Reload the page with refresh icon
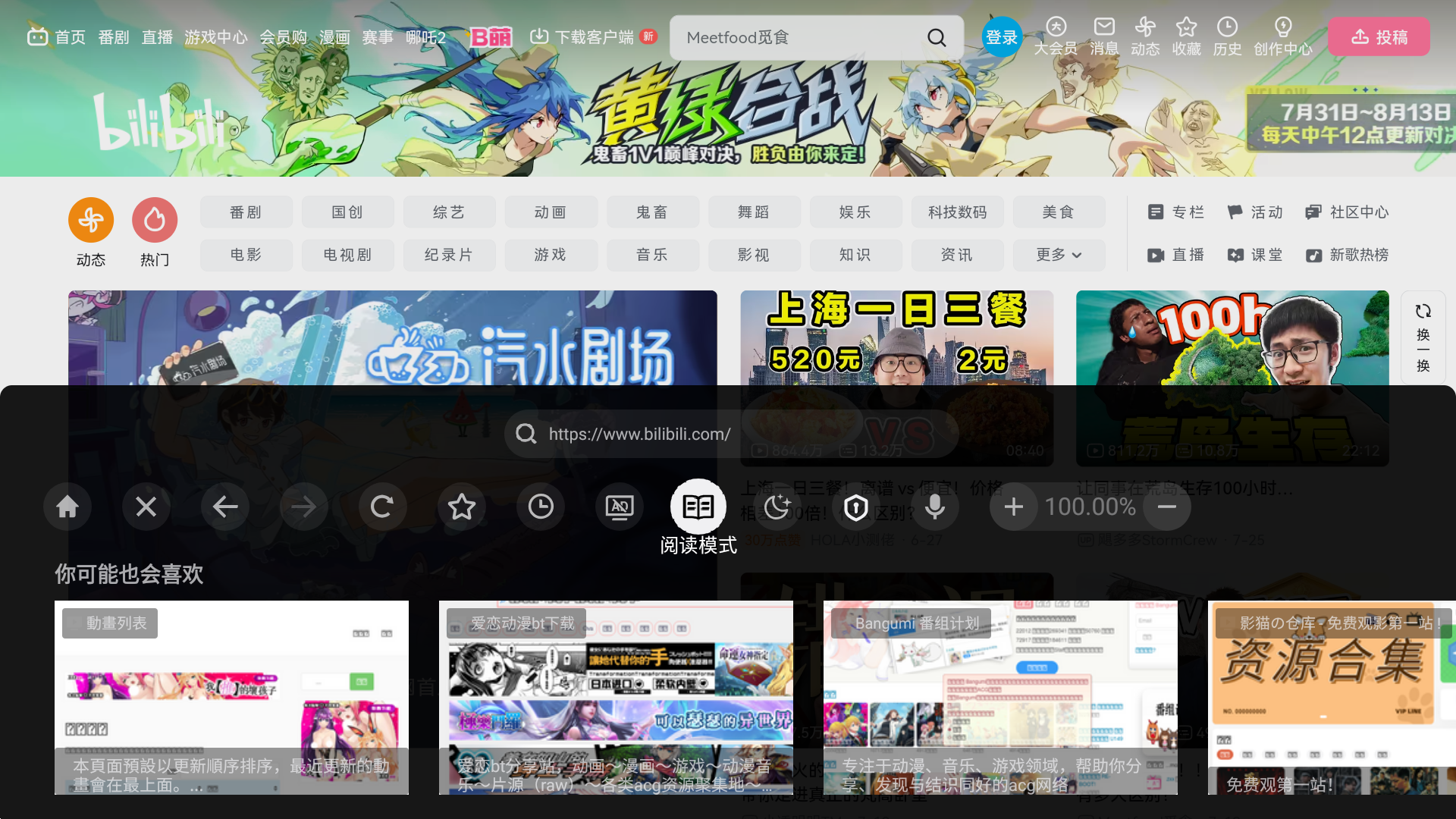1456x819 pixels. [382, 507]
